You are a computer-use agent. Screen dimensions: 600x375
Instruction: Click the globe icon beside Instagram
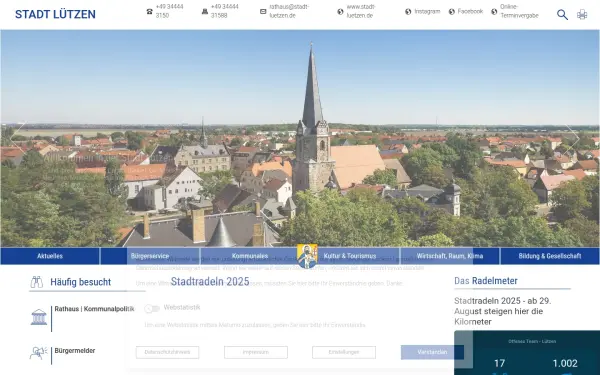(x=408, y=11)
